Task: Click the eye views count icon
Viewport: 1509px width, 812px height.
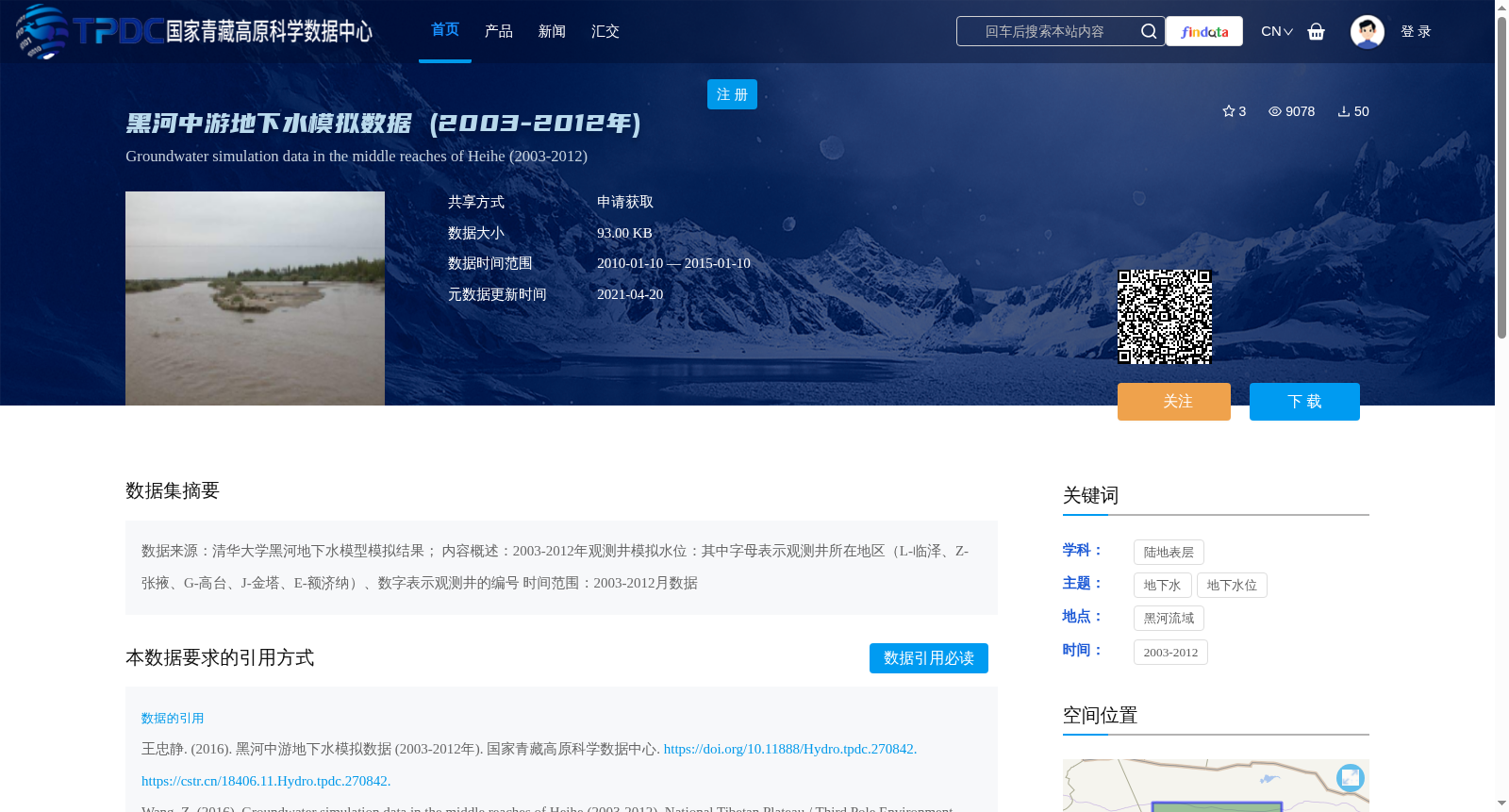Action: [x=1274, y=111]
